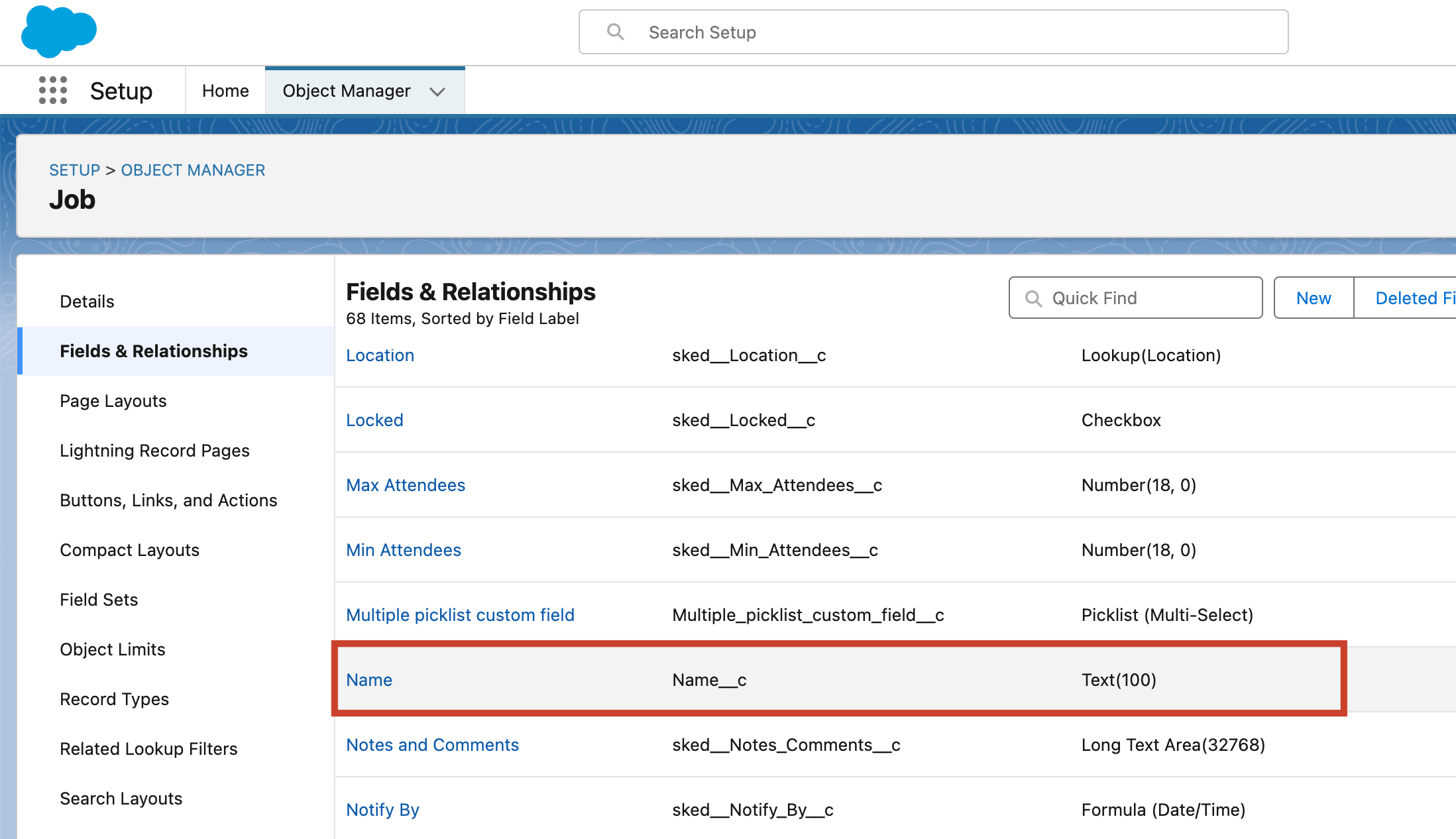Switch to the Home tab
Image resolution: width=1456 pixels, height=839 pixels.
pyautogui.click(x=225, y=90)
